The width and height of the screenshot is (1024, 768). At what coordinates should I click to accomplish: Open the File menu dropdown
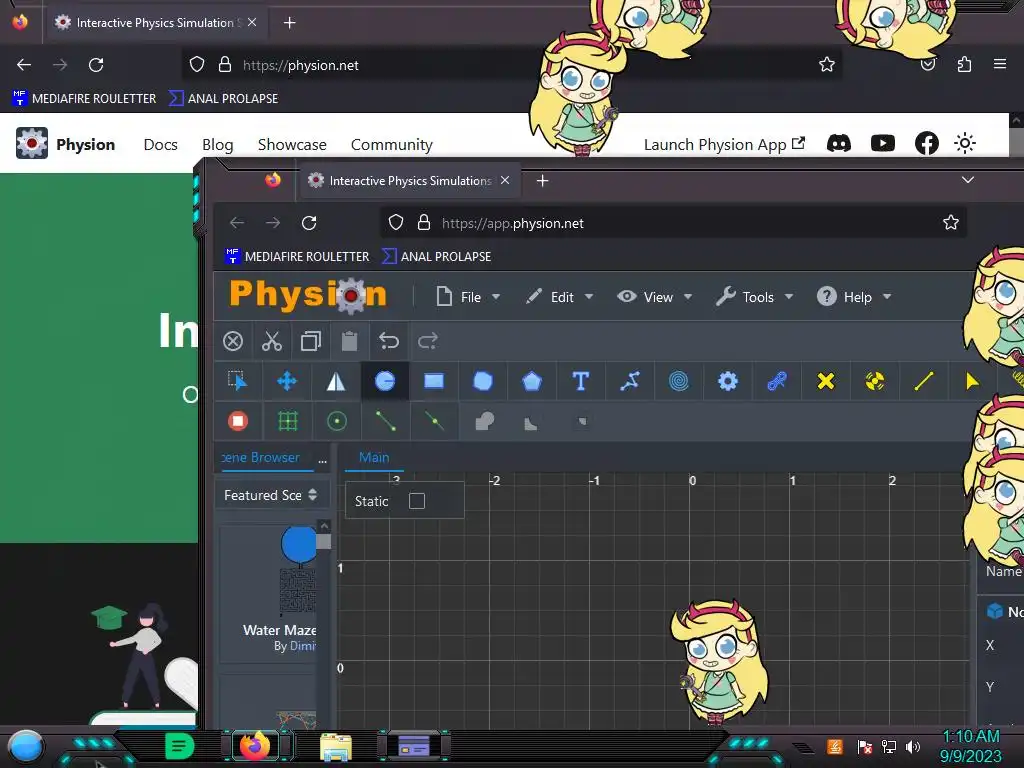point(468,297)
